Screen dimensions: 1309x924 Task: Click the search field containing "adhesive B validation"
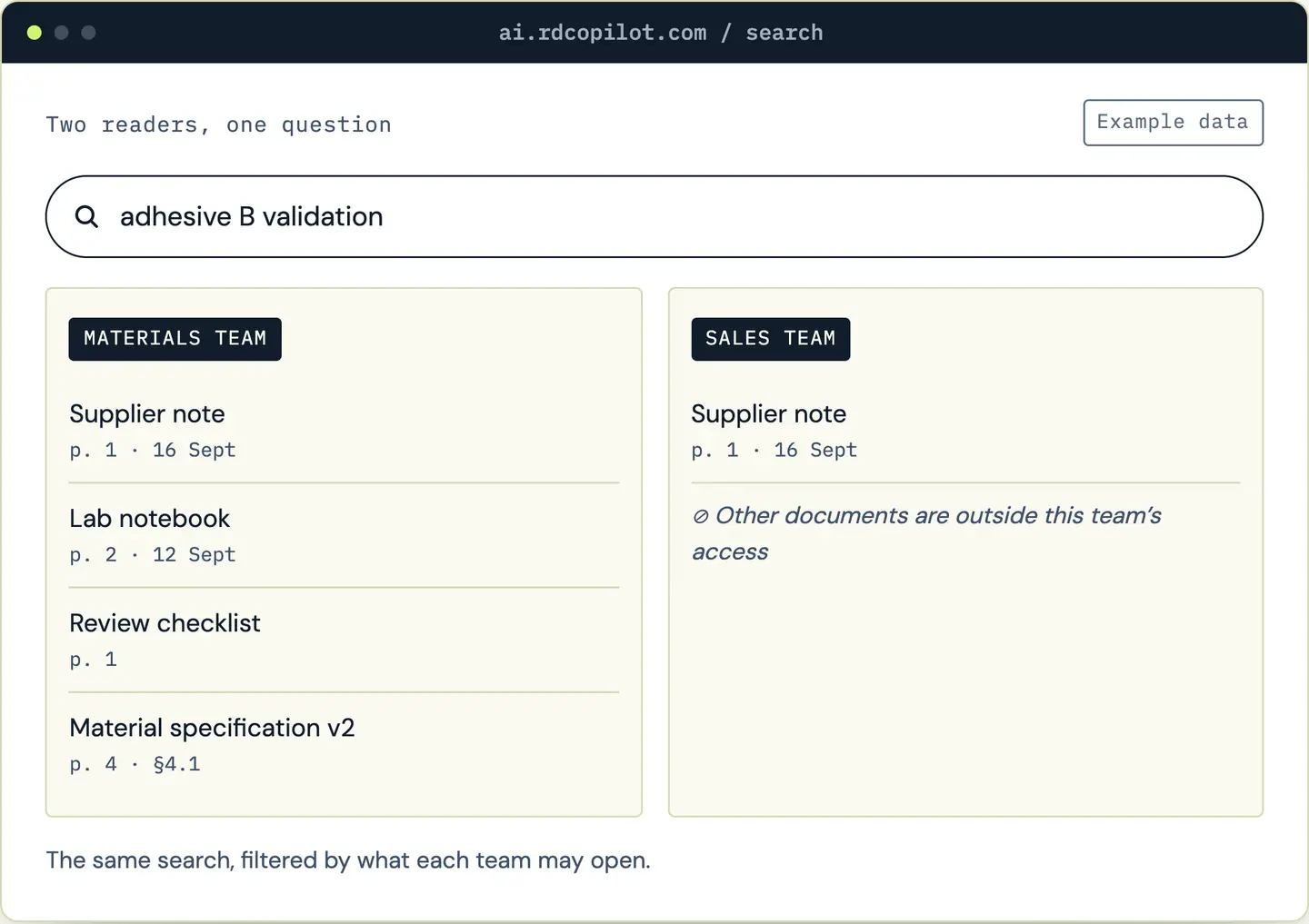coord(654,216)
